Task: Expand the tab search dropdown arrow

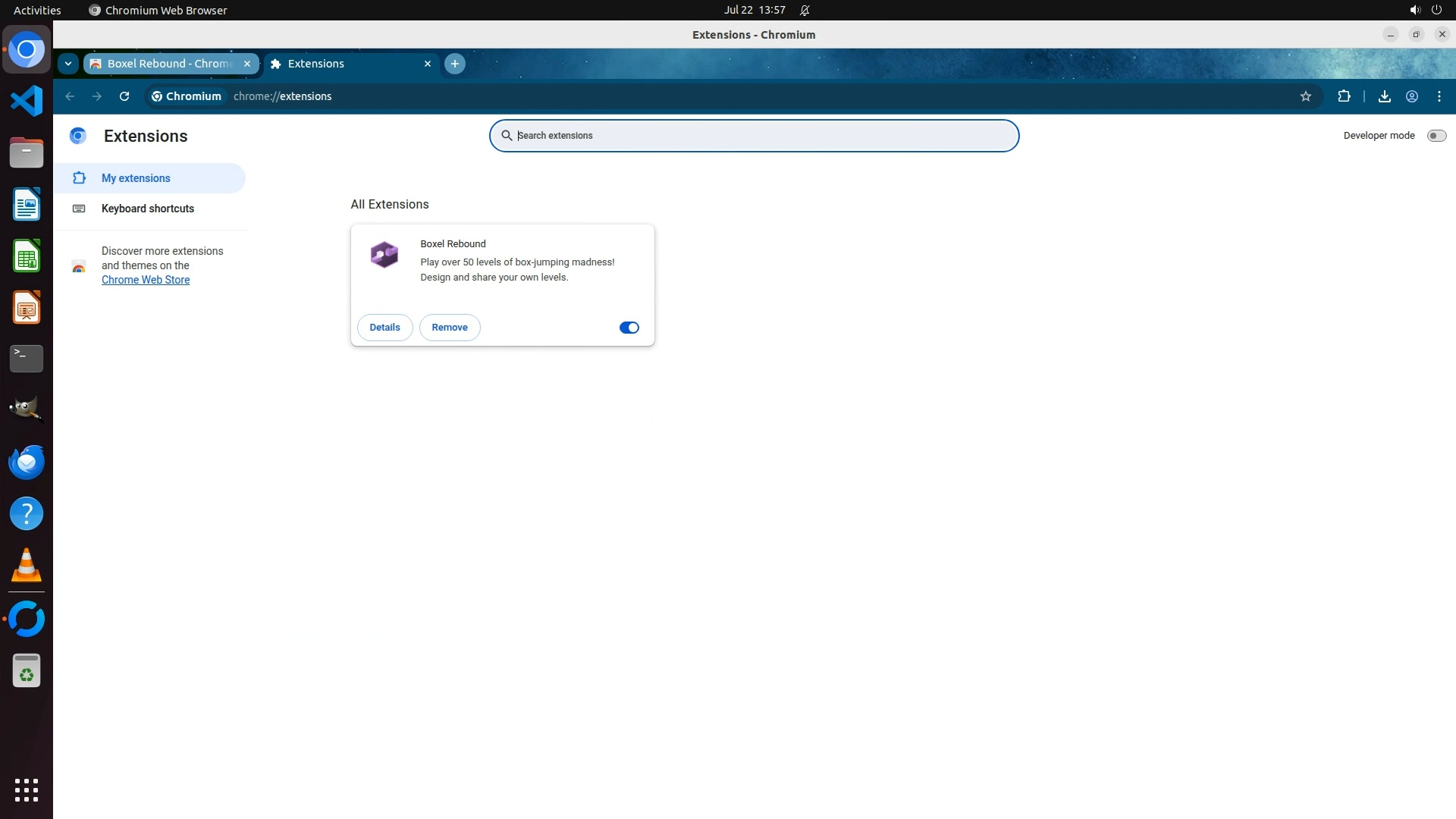Action: tap(68, 64)
